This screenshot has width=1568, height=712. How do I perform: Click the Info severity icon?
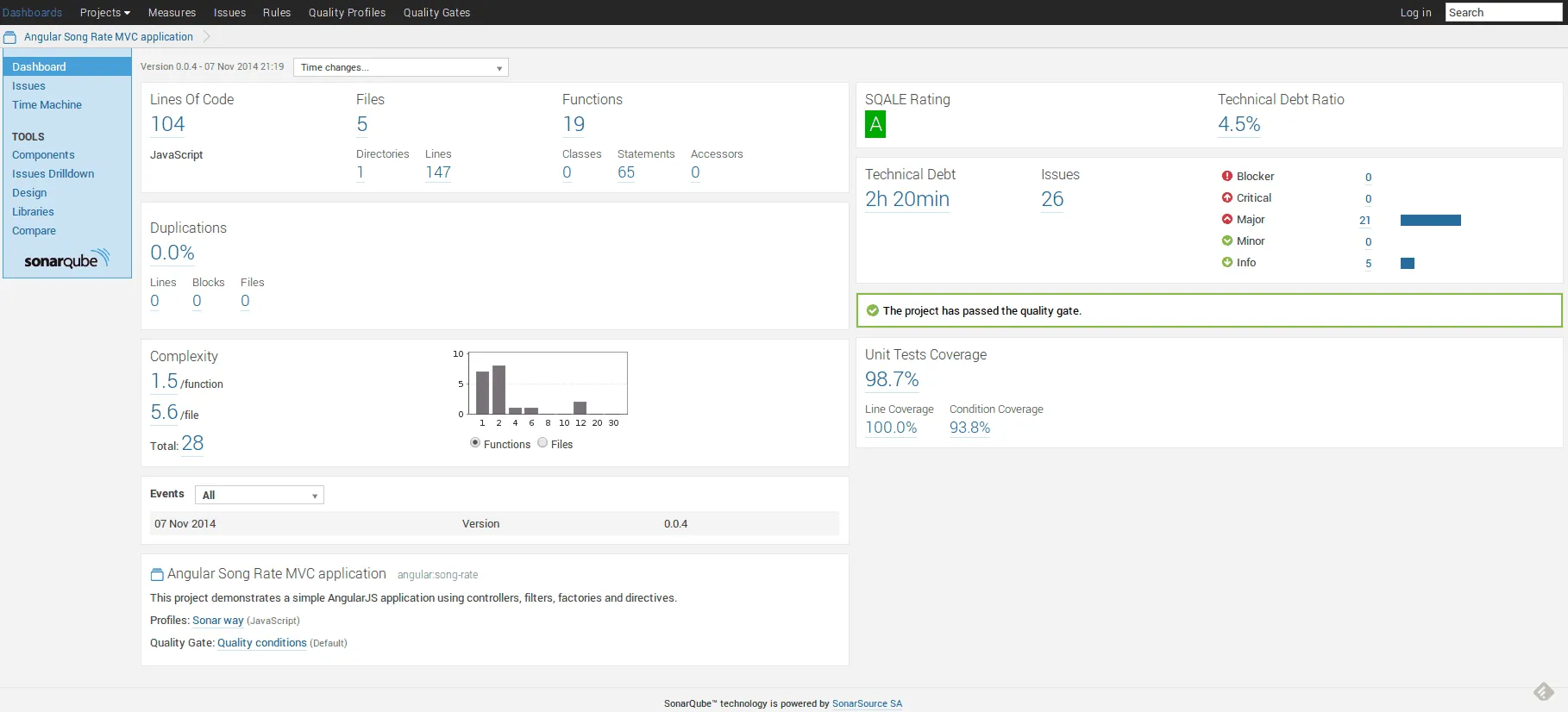click(1226, 262)
